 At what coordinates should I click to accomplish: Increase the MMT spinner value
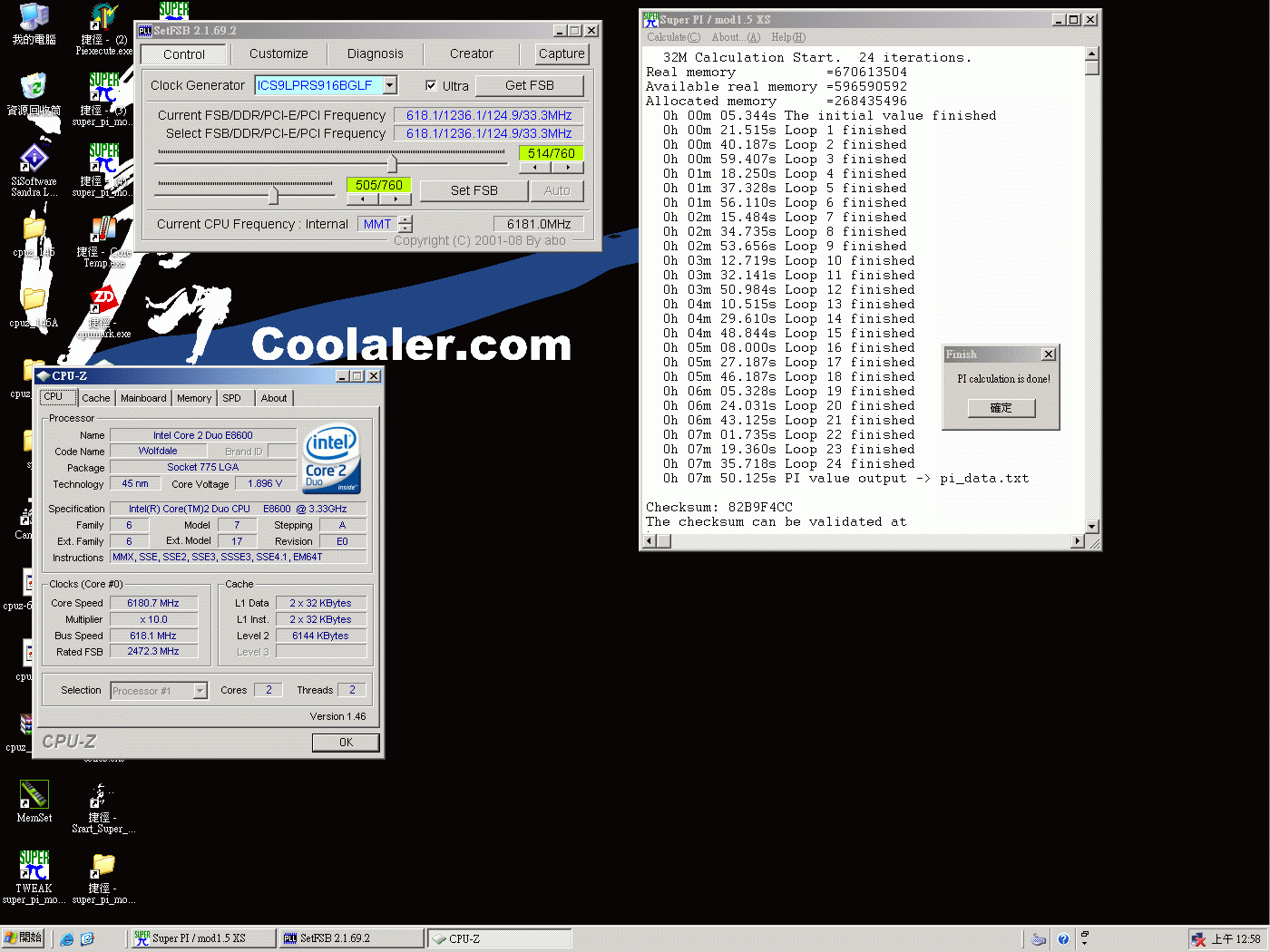pyautogui.click(x=405, y=219)
